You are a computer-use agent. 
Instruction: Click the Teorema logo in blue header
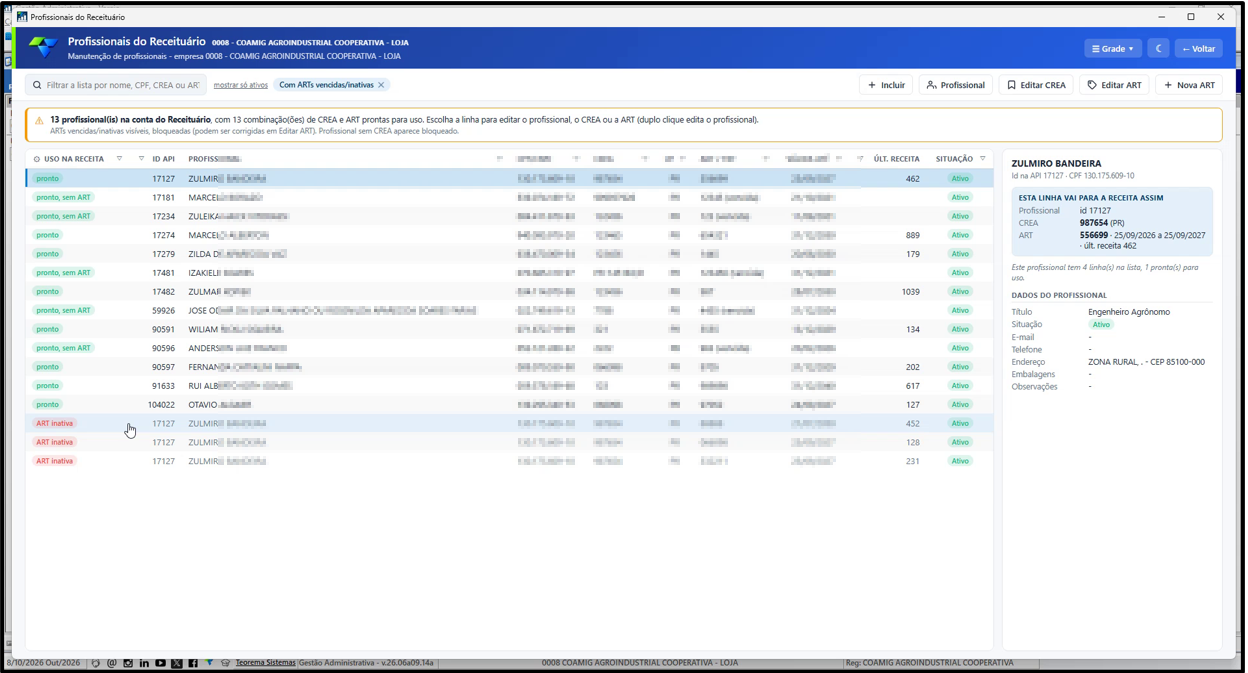click(43, 48)
